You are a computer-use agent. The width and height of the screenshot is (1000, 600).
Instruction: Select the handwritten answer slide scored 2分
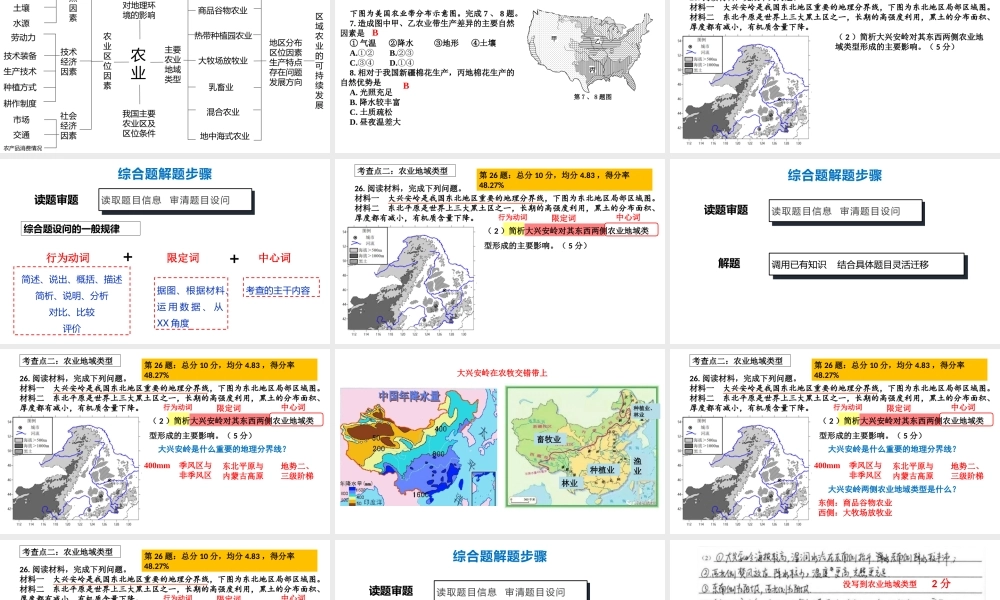pos(835,570)
